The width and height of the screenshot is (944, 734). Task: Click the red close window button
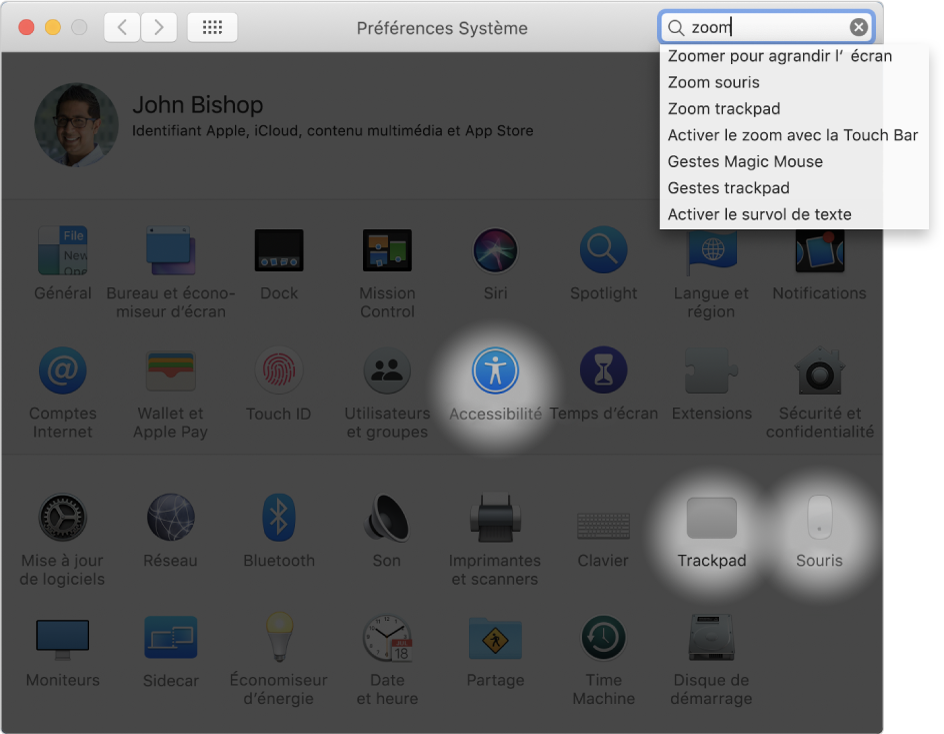click(x=26, y=27)
